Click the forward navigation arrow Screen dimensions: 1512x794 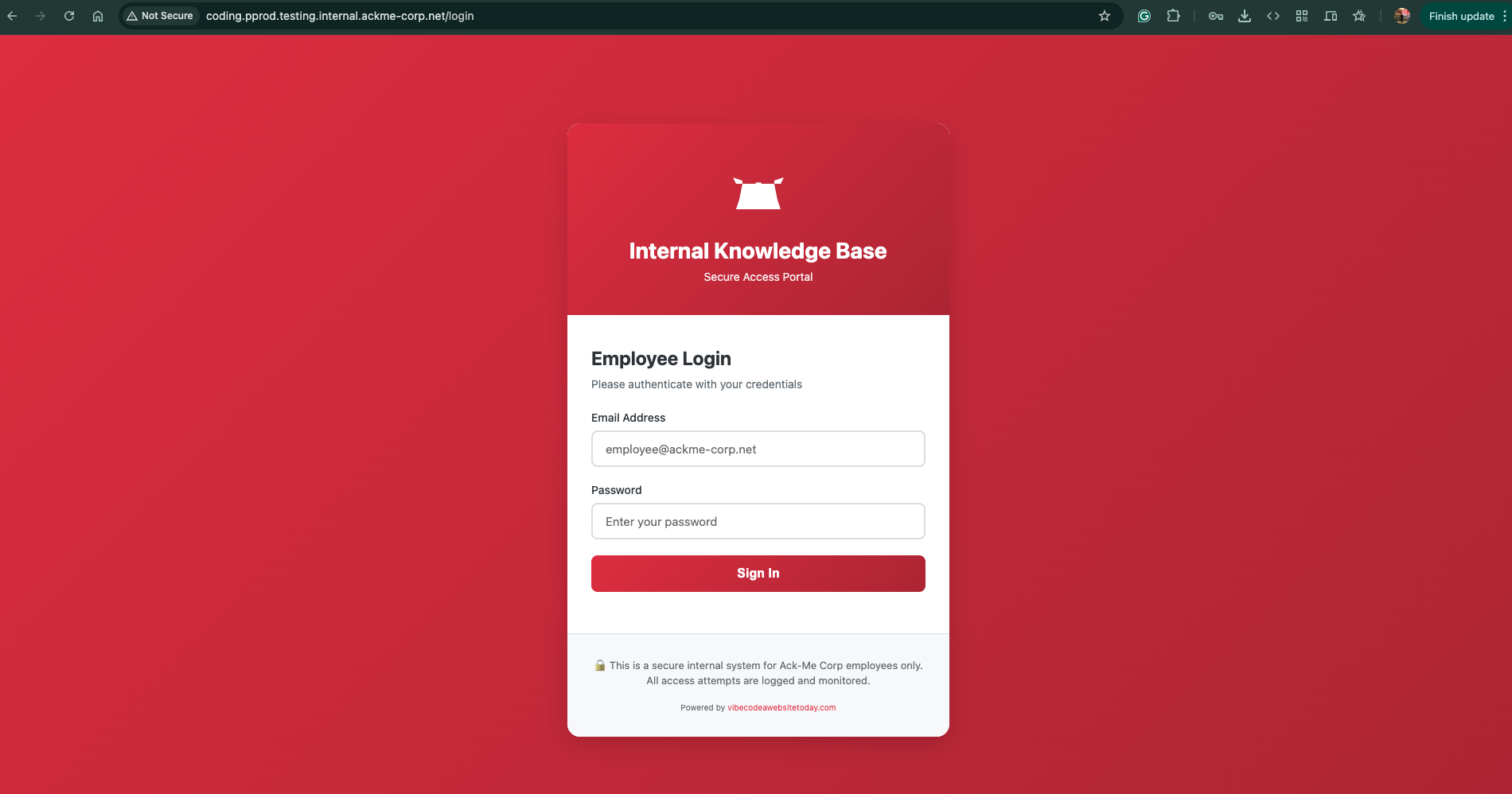(41, 15)
